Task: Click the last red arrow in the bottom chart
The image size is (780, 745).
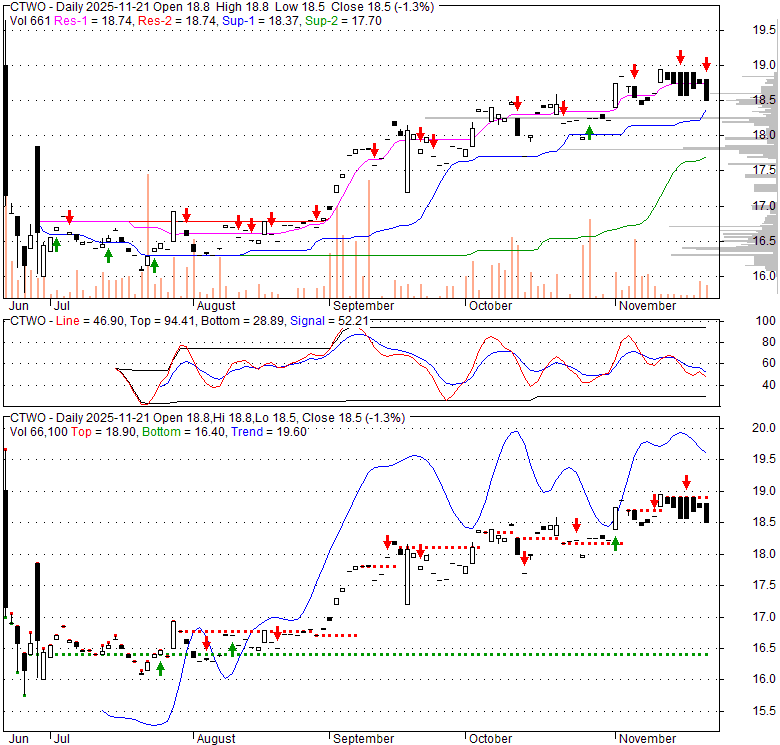Action: point(686,482)
